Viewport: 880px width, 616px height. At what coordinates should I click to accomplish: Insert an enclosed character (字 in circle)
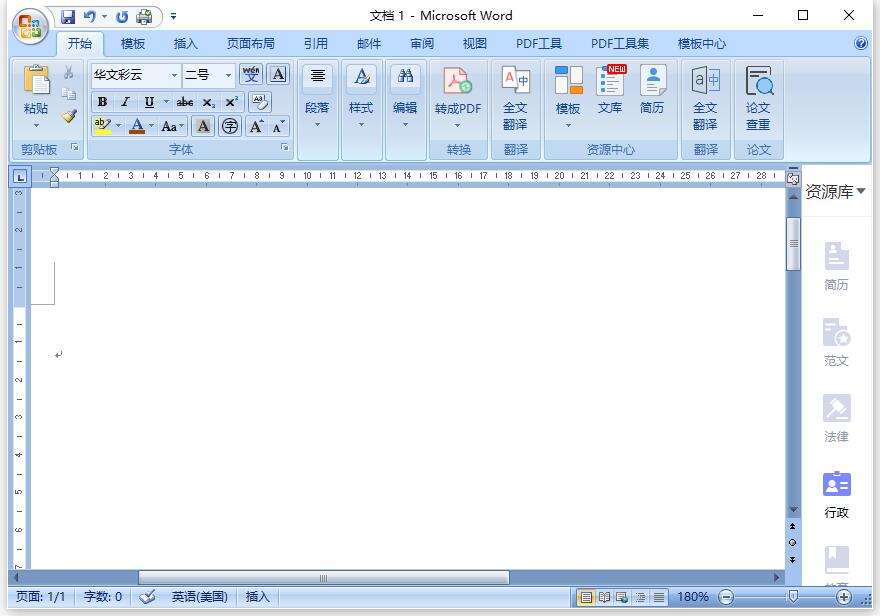click(x=230, y=126)
